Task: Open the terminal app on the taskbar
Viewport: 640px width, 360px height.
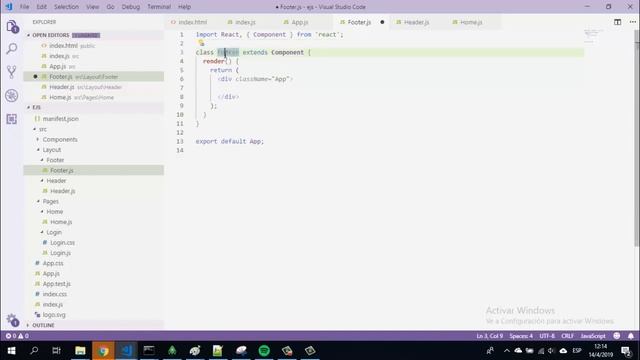Action: [149, 351]
